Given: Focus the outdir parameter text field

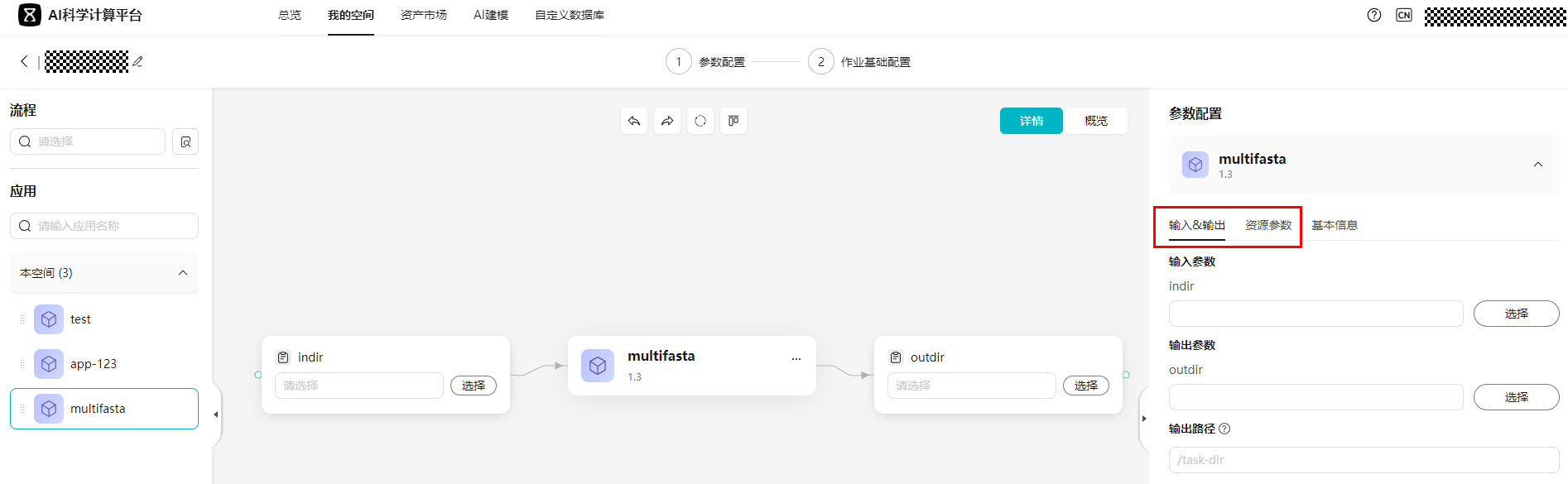Looking at the screenshot, I should pyautogui.click(x=1316, y=397).
